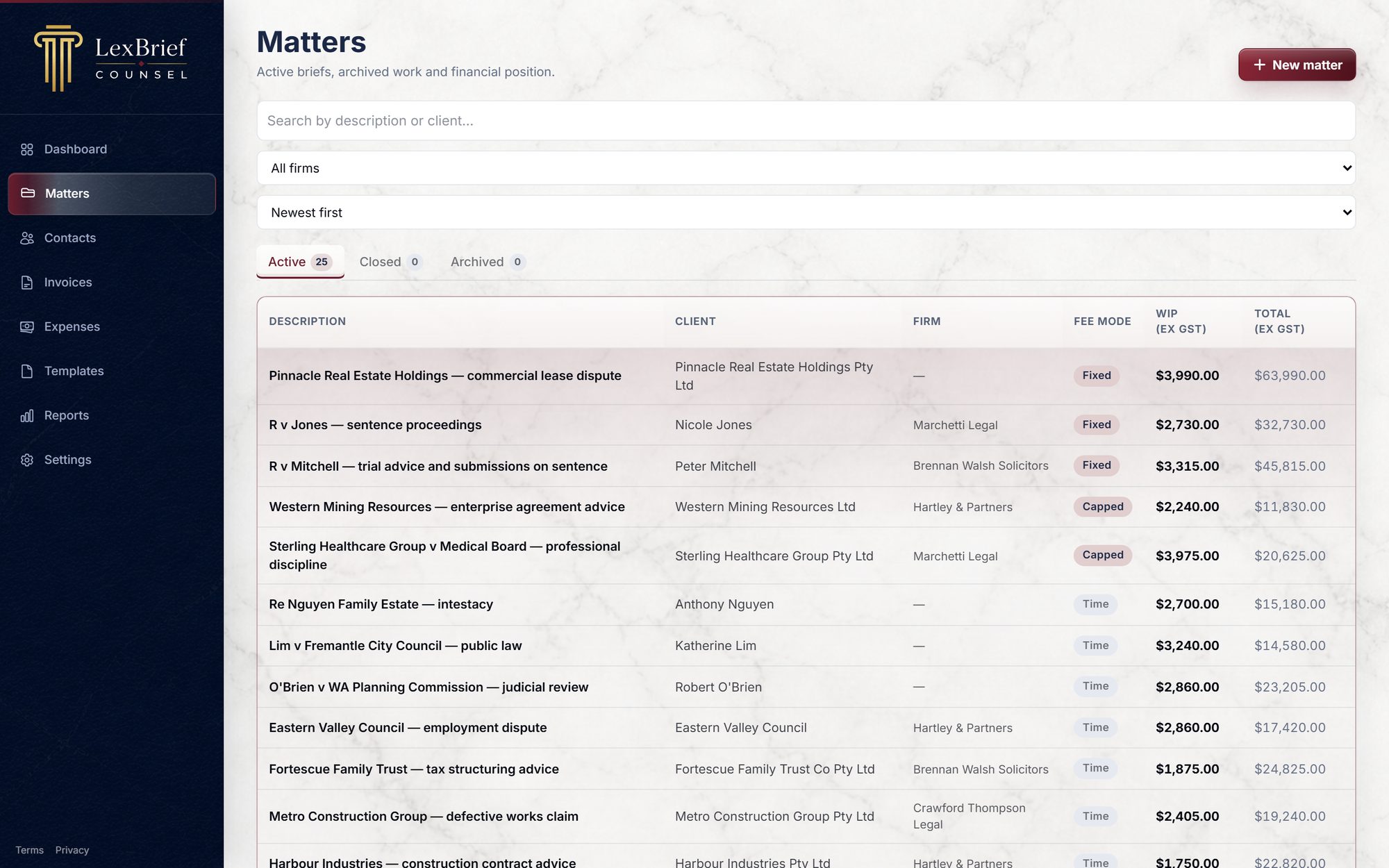Click the Firm column header

(926, 322)
